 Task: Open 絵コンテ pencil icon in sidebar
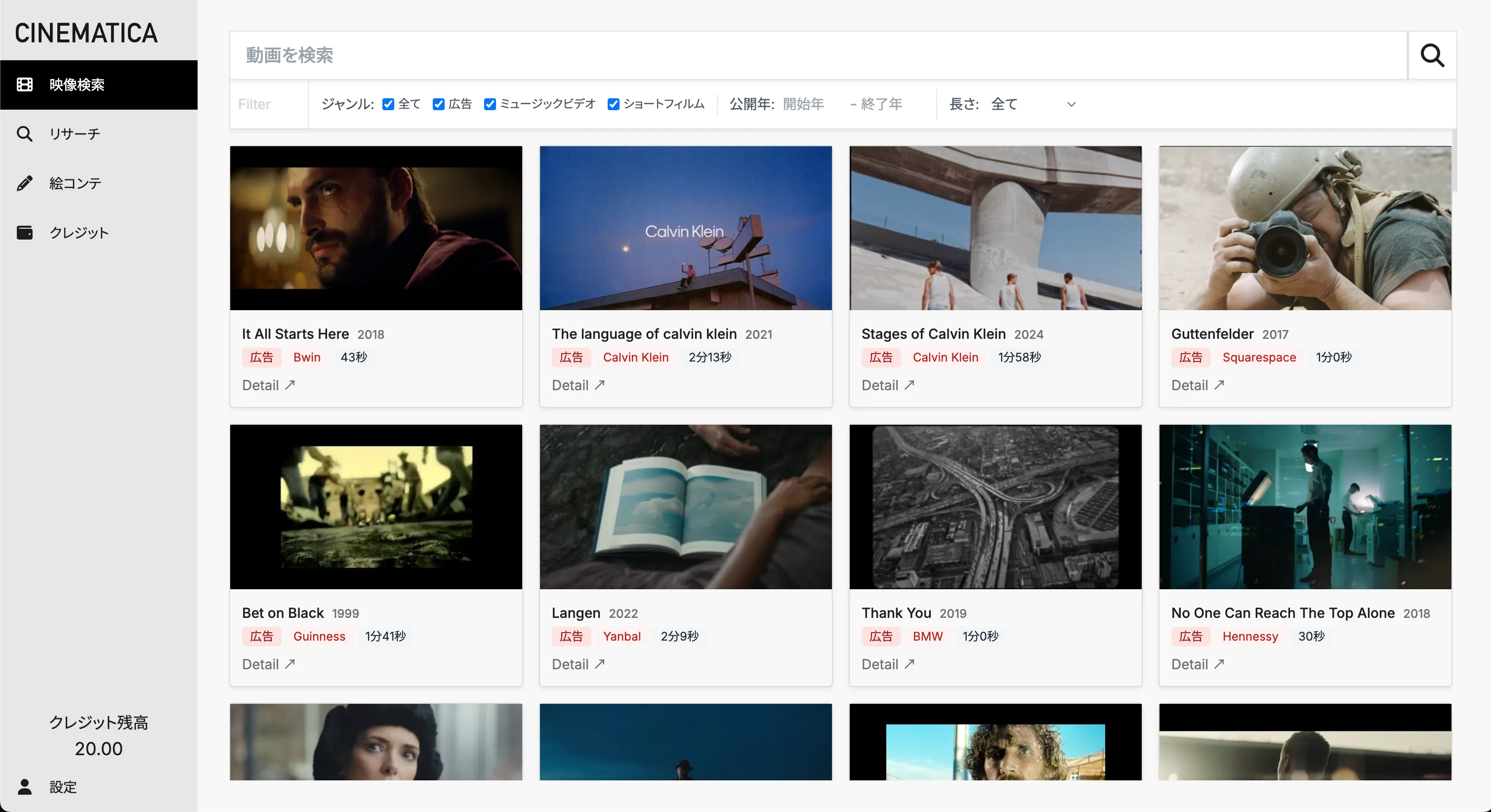tap(24, 183)
